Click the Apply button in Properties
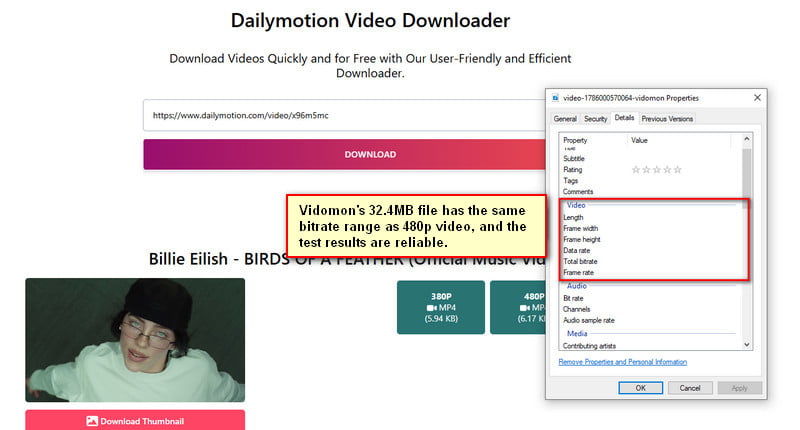The width and height of the screenshot is (800, 430). pos(739,388)
